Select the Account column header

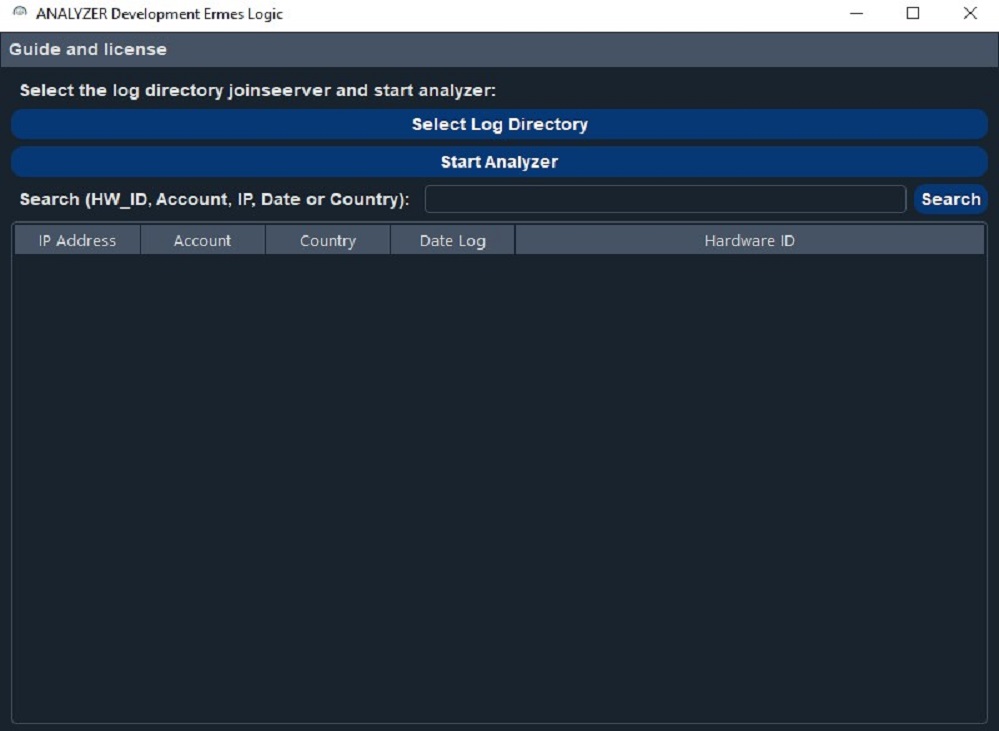pyautogui.click(x=202, y=240)
